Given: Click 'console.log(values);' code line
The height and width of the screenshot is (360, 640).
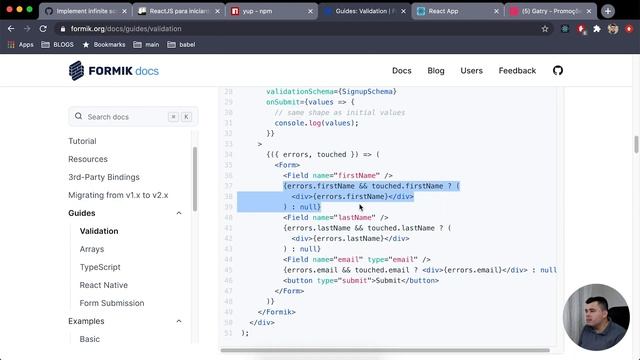Looking at the screenshot, I should click(316, 123).
